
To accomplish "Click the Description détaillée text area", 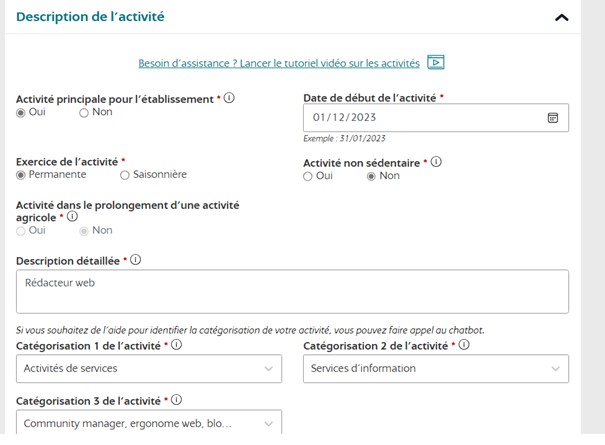I will point(292,291).
